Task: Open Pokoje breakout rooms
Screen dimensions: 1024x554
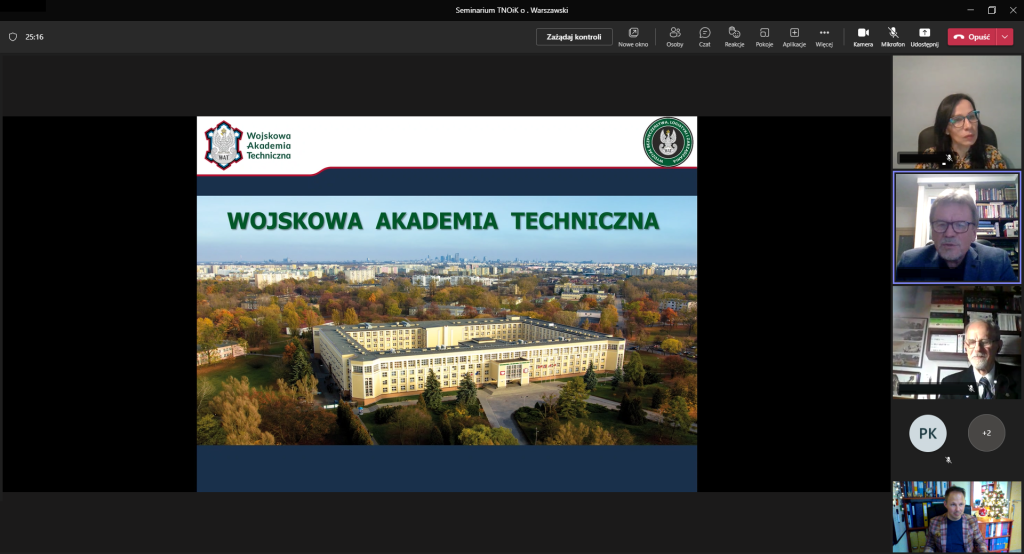Action: (x=764, y=36)
